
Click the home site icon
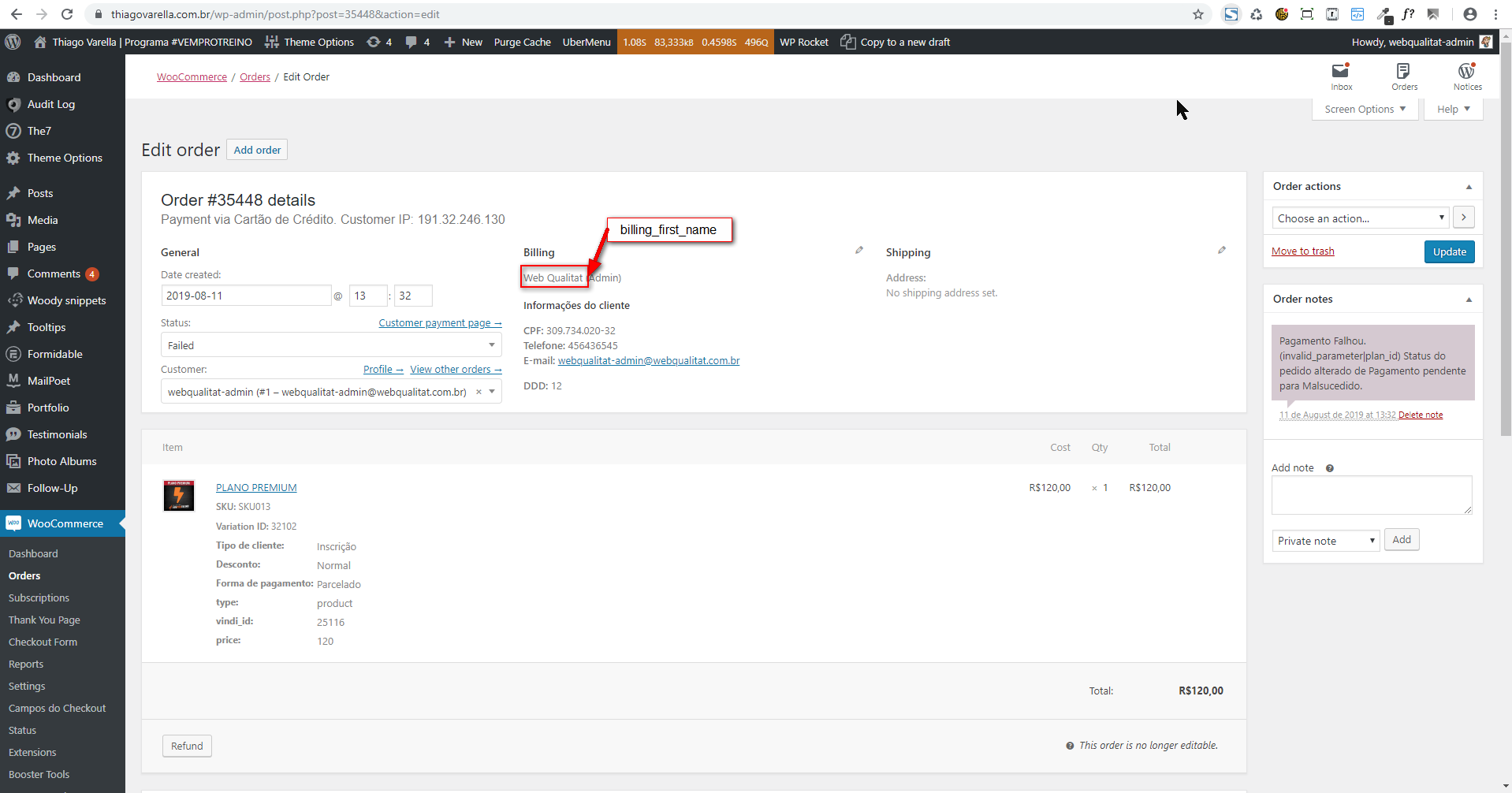pos(40,42)
